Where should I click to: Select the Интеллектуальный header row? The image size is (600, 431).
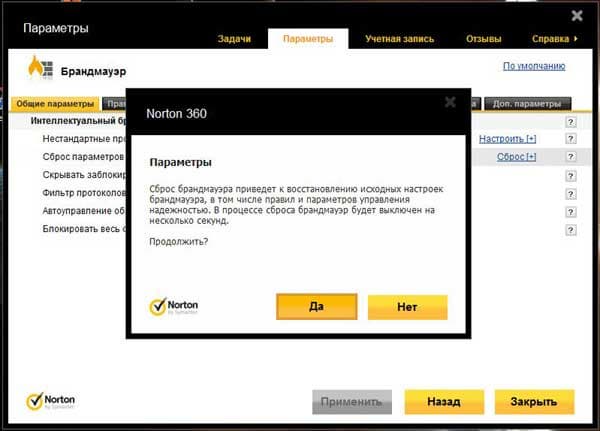coord(78,121)
